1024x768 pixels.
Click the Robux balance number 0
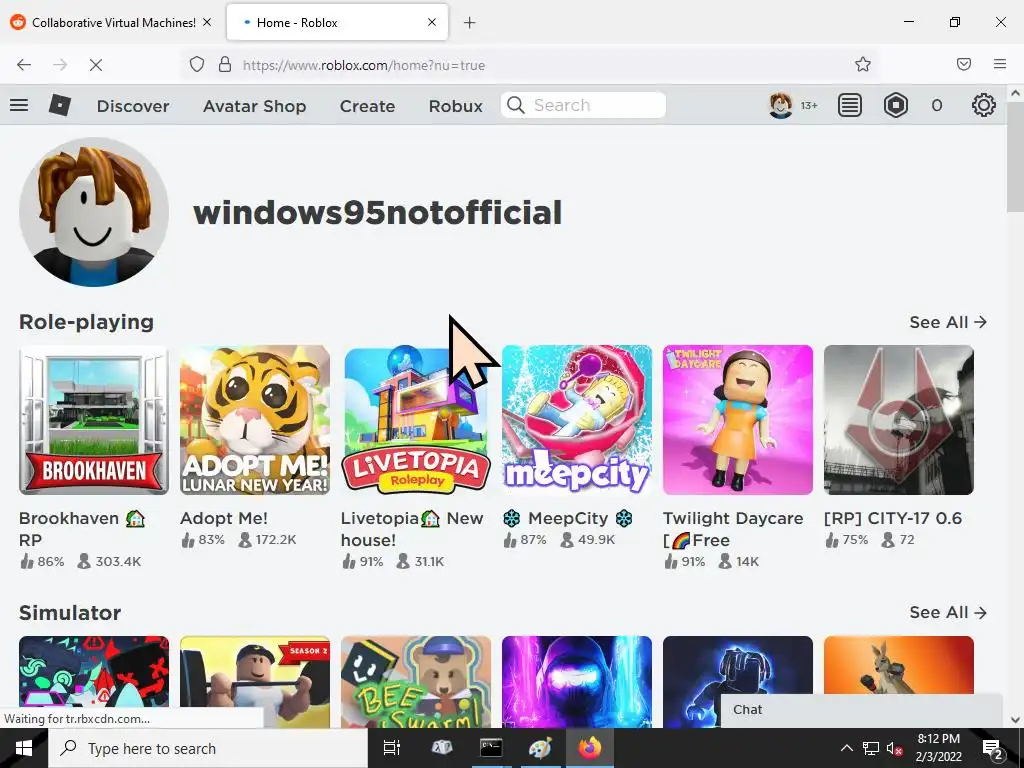point(936,105)
